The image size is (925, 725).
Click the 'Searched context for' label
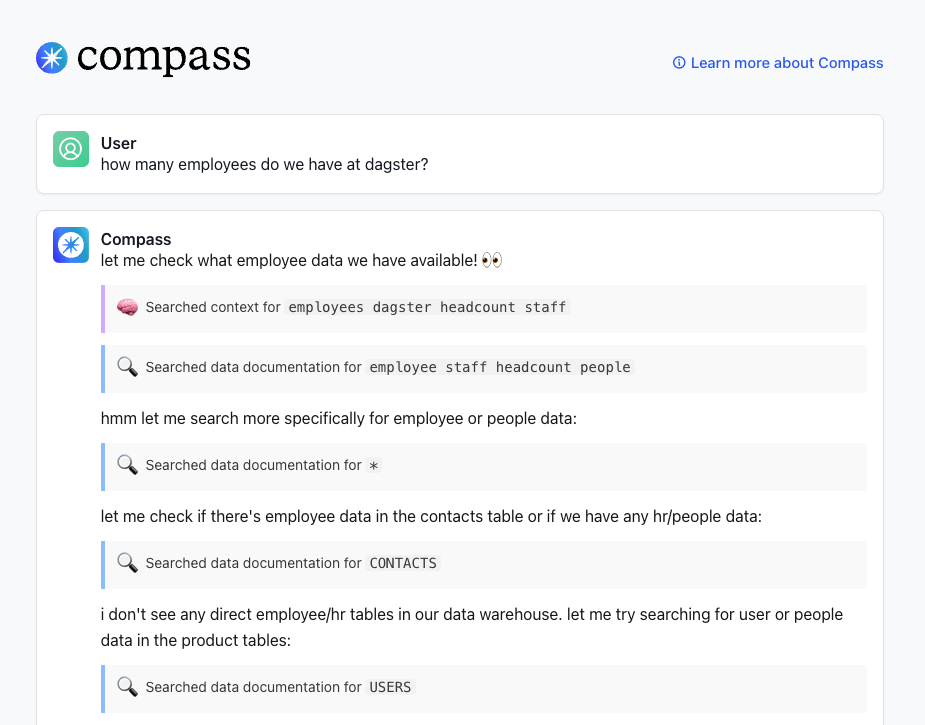pos(213,307)
